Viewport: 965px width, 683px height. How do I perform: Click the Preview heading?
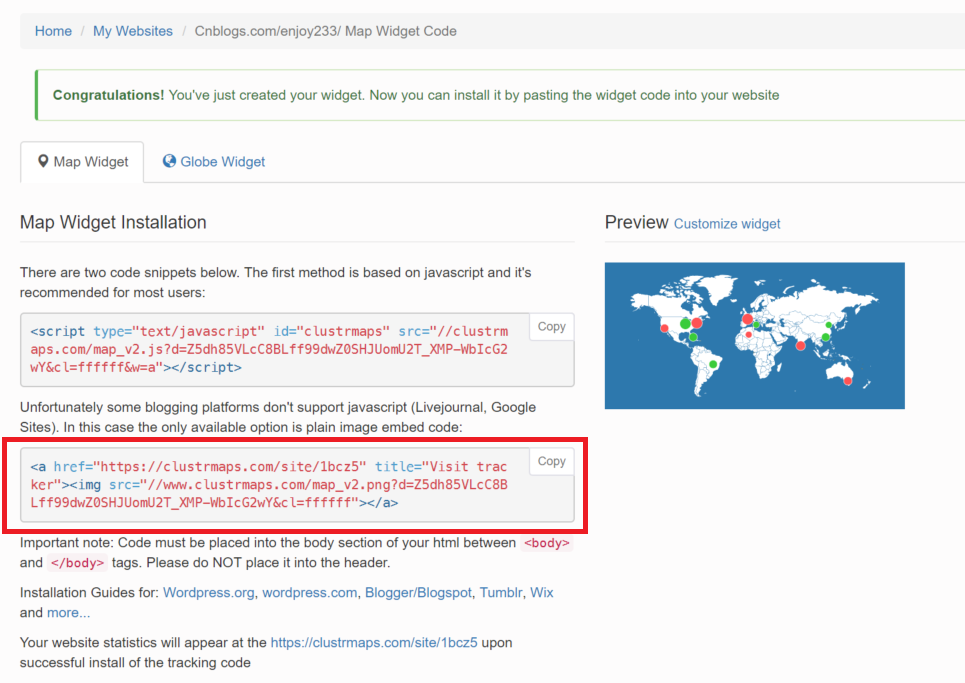636,222
